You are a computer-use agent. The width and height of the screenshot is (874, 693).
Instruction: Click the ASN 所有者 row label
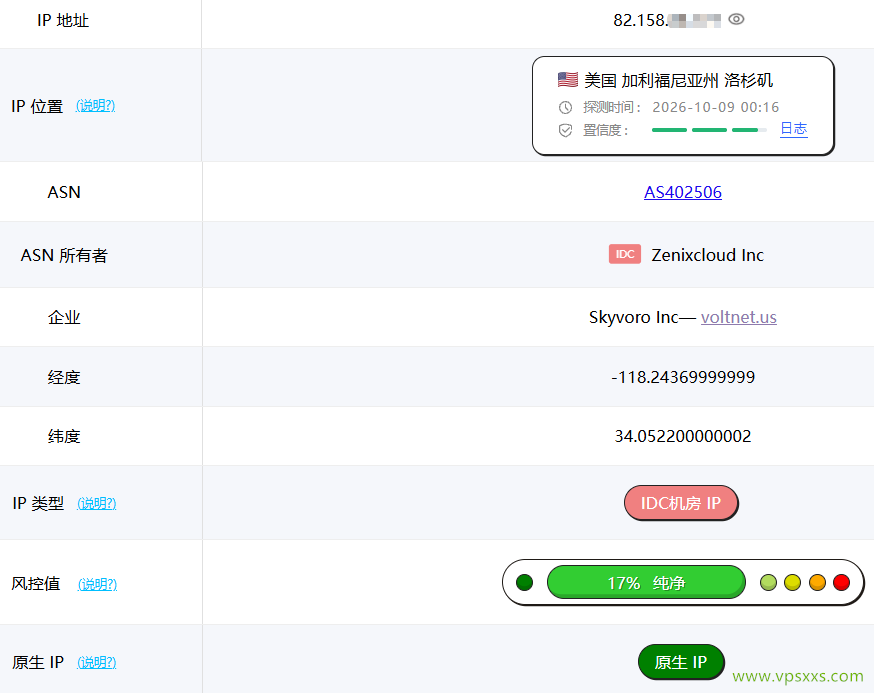[x=64, y=255]
